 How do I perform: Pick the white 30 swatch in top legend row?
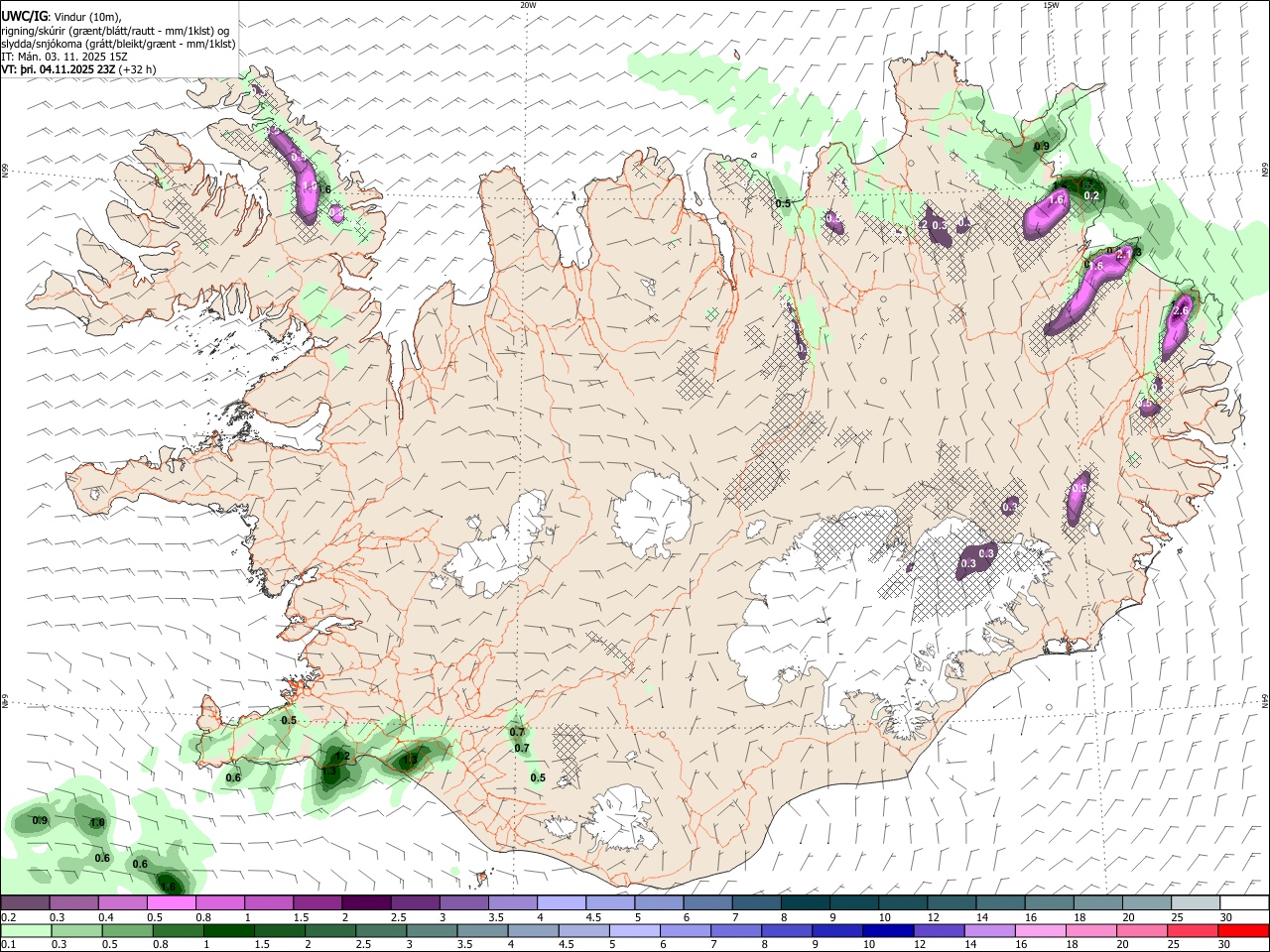click(x=1244, y=903)
